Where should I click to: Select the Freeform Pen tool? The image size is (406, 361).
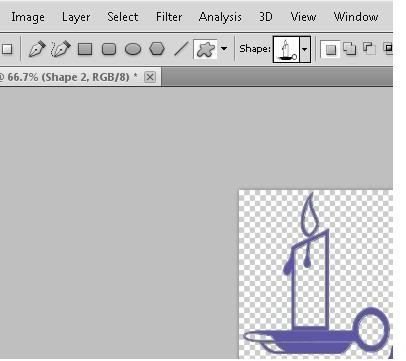(61, 49)
